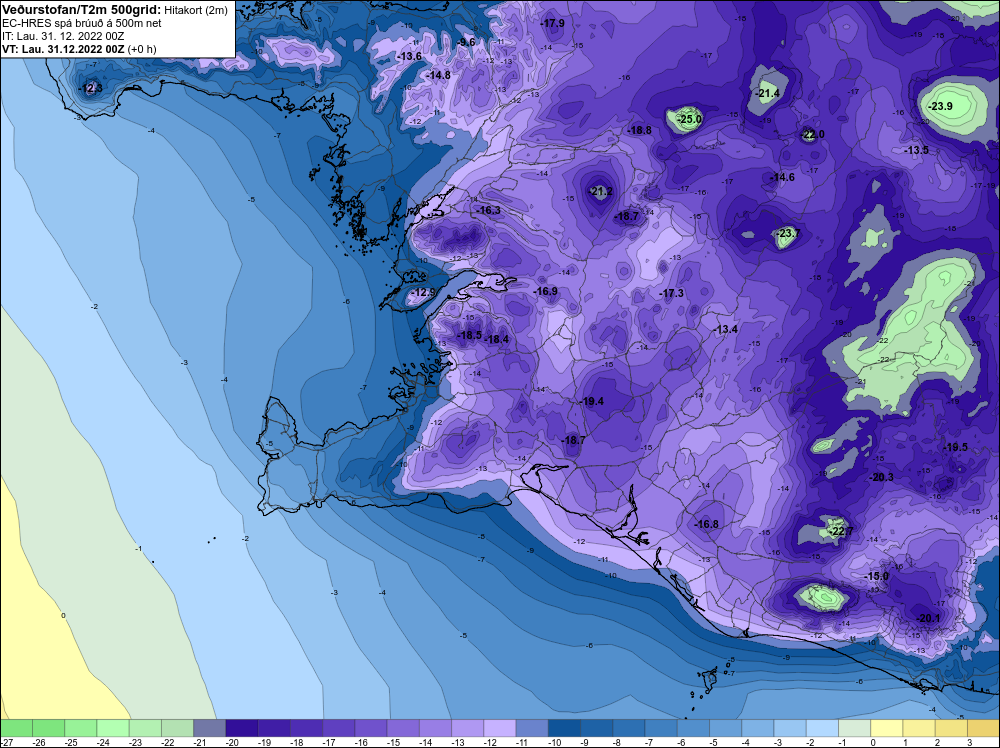Pick the -24 swatch in the color scale
The width and height of the screenshot is (1000, 748).
click(x=113, y=728)
